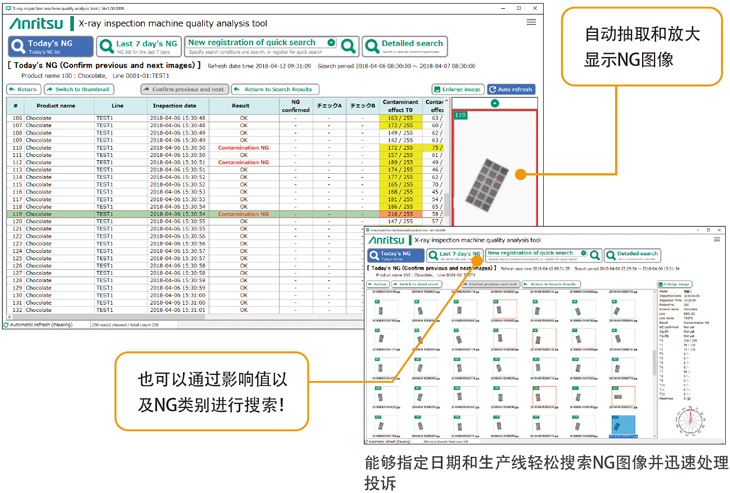
Task: Click the table's vertical scrollbar in the main window
Action: point(446,203)
